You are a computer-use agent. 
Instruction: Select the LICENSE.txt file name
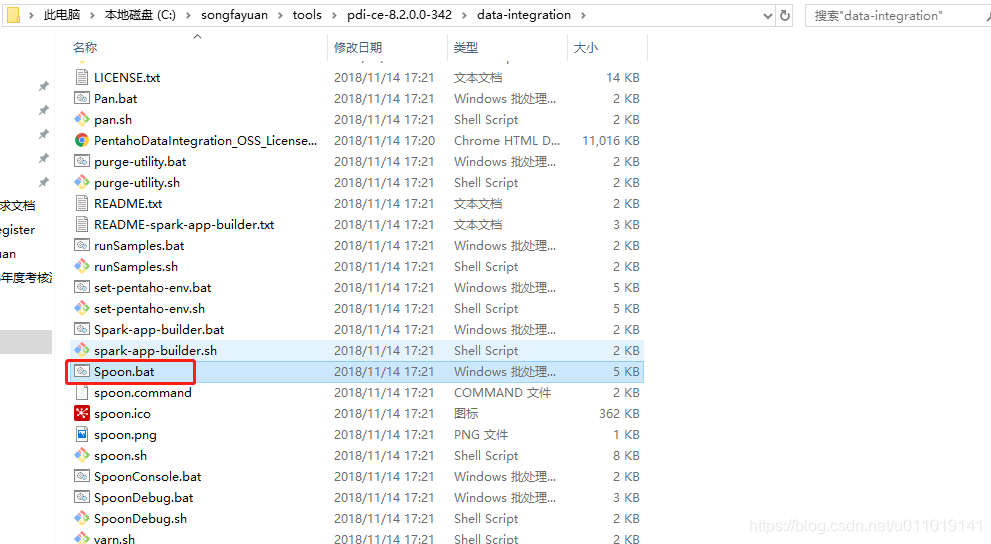127,77
